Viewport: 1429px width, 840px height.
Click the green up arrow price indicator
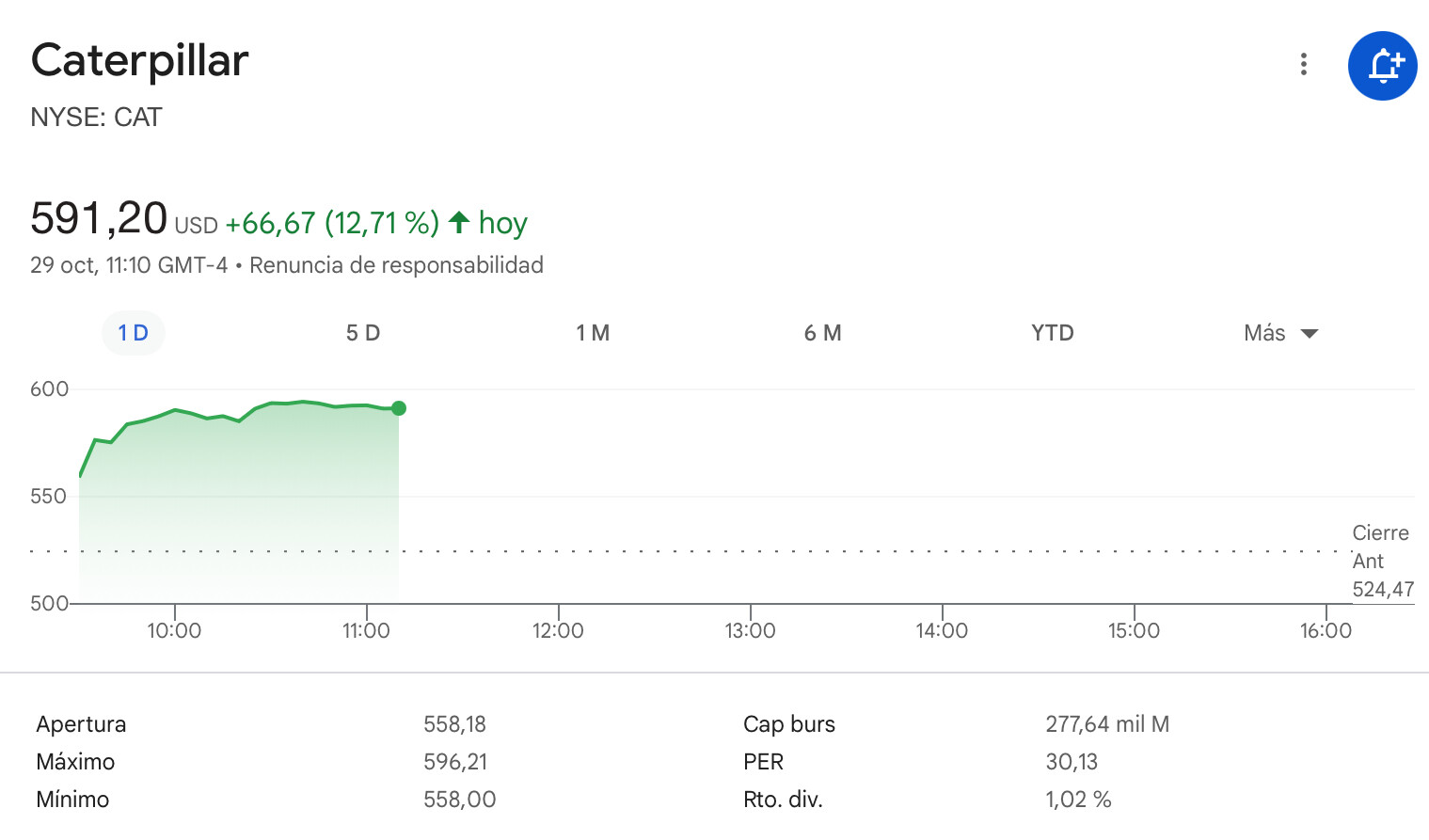[x=459, y=222]
